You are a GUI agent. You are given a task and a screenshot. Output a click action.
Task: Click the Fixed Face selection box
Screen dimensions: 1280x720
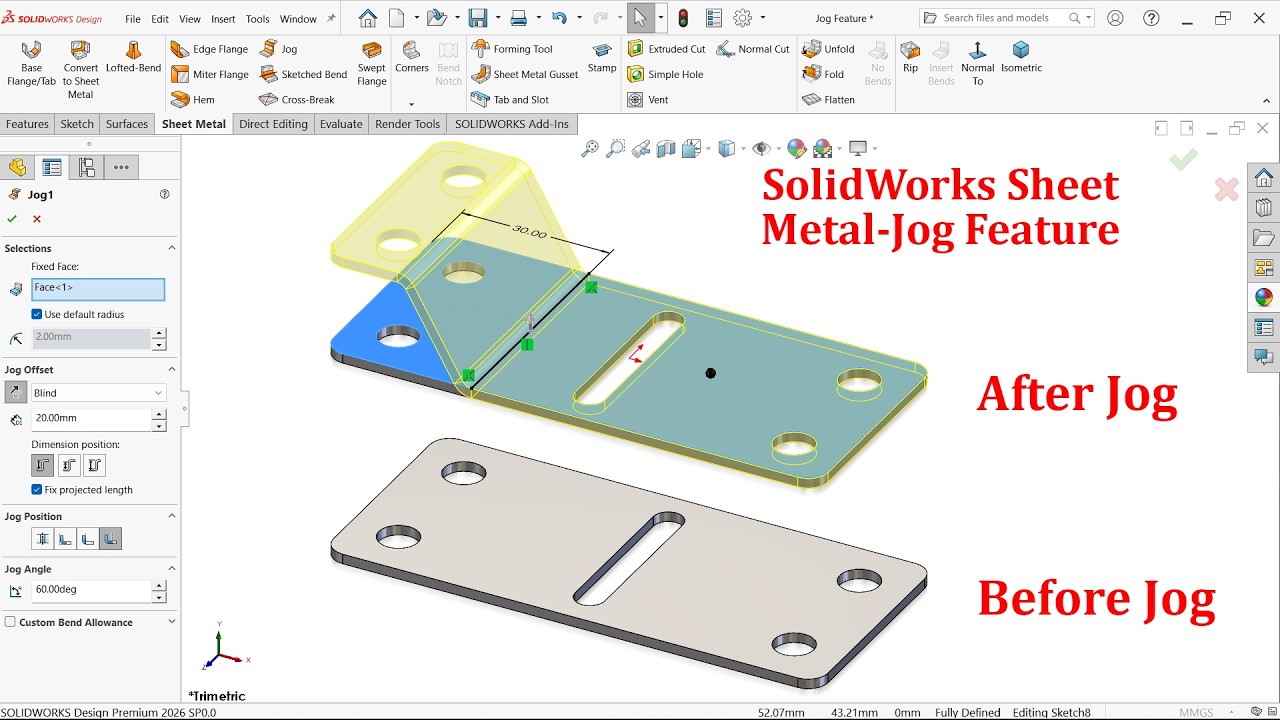[98, 289]
